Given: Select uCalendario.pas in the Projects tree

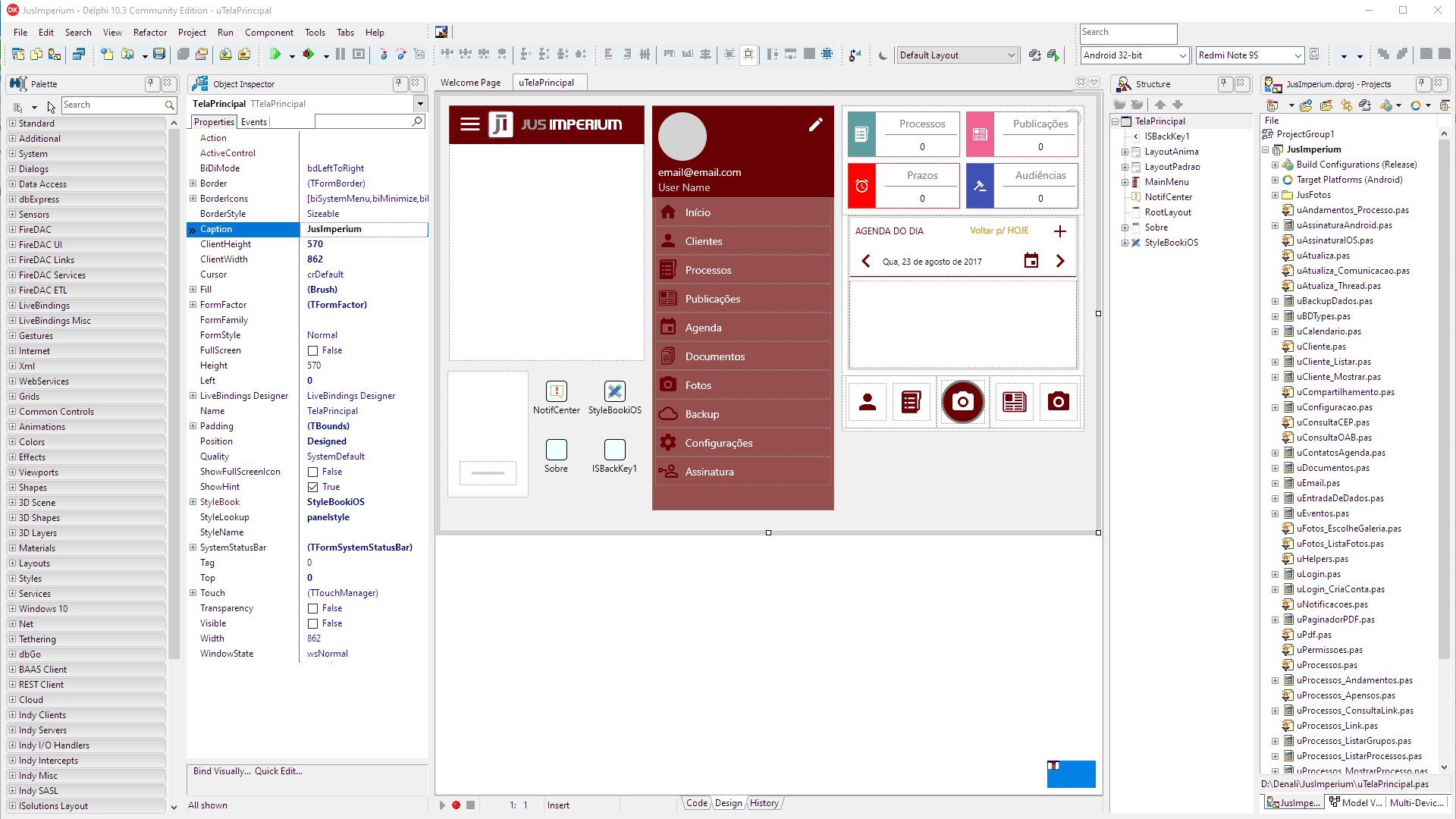Looking at the screenshot, I should click(1329, 331).
